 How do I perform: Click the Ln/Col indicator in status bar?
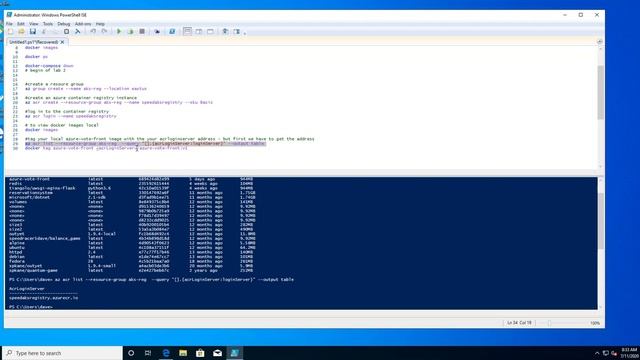point(519,323)
